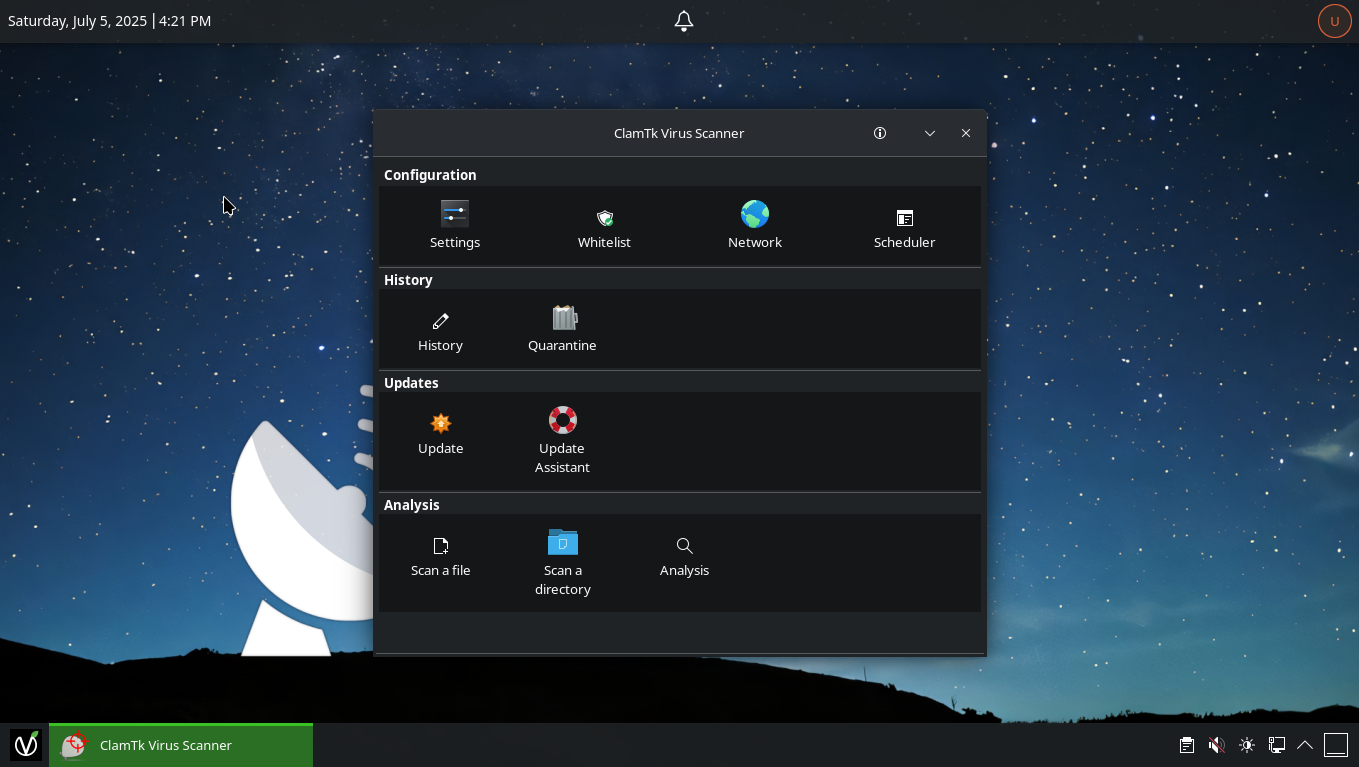
Task: Click the date and time display
Action: (110, 21)
